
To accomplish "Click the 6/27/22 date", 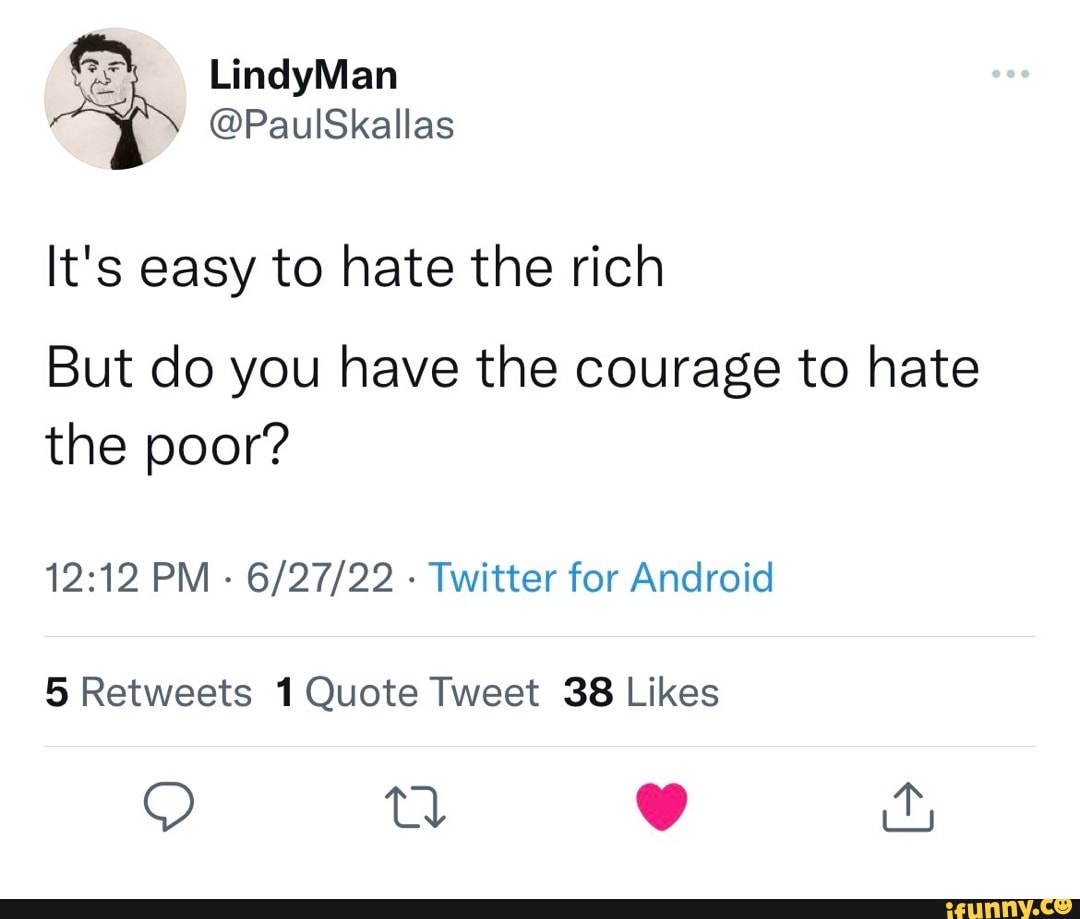I will tap(326, 577).
